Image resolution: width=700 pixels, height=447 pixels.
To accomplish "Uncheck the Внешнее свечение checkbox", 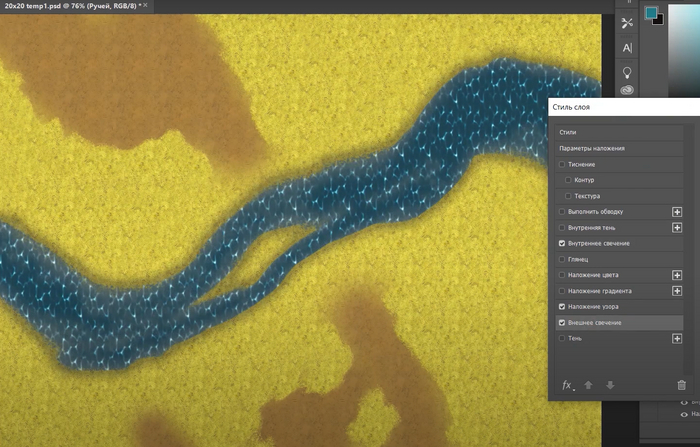I will (x=562, y=323).
